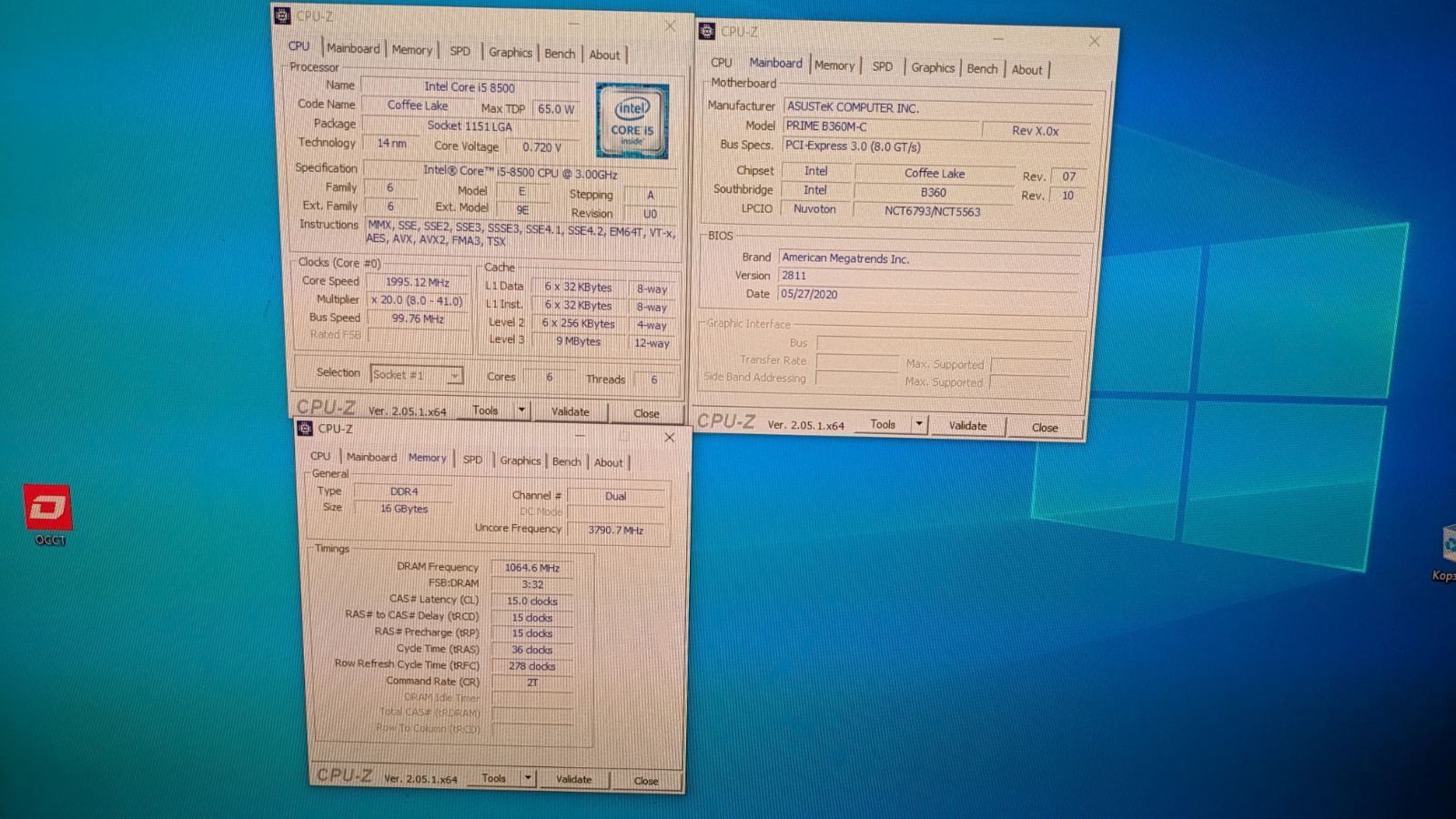Open About tab in CPU window
1456x819 pixels.
click(604, 55)
